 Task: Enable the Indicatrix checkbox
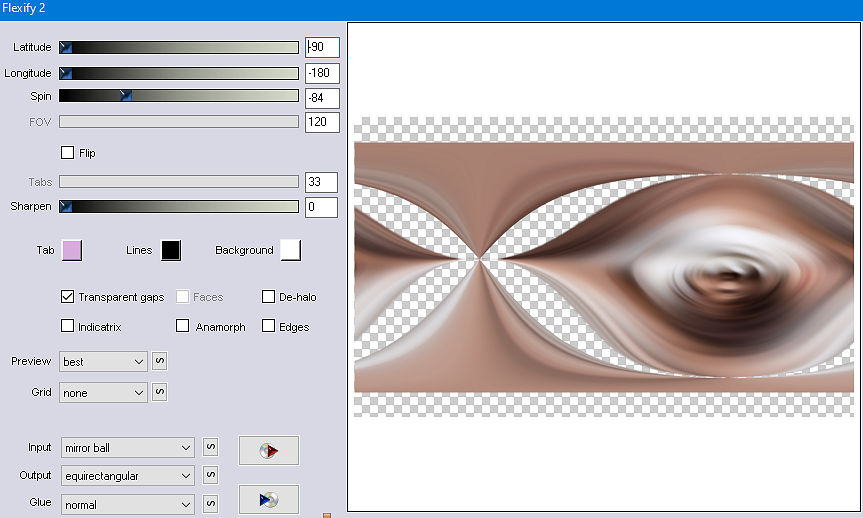[67, 326]
